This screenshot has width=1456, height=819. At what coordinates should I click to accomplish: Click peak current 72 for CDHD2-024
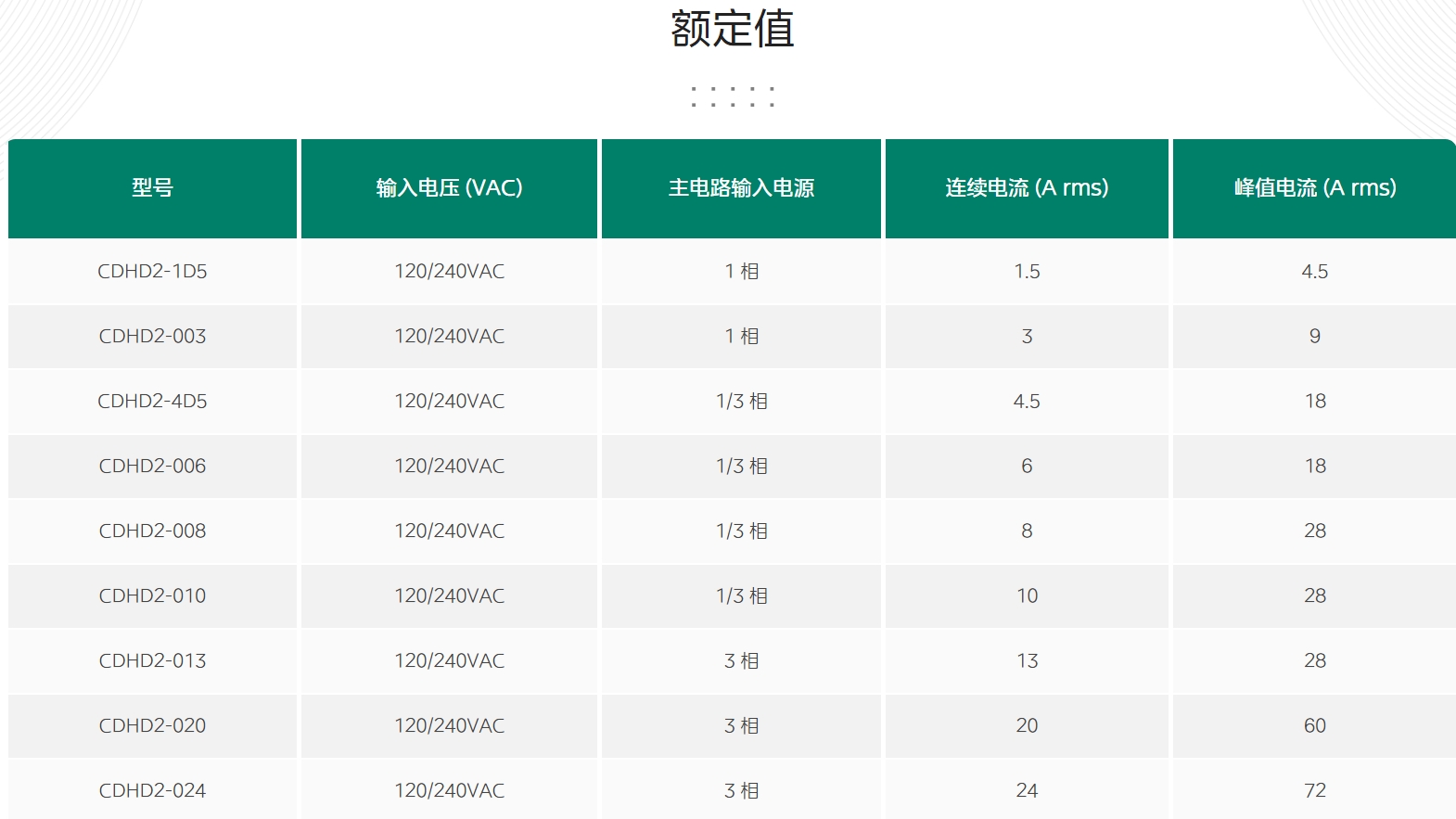1315,791
